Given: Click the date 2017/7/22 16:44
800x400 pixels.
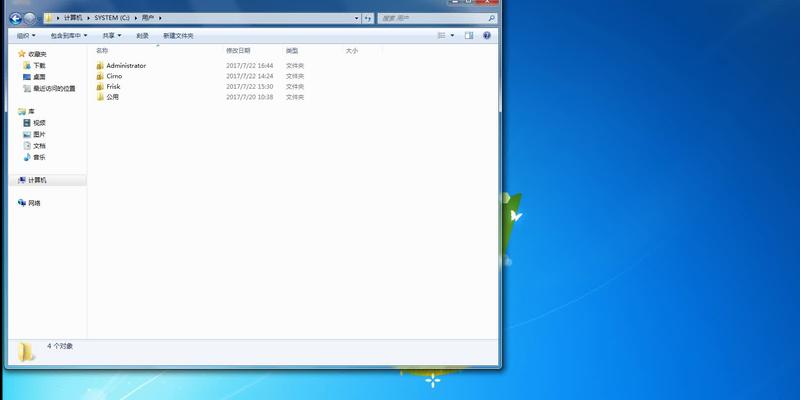Looking at the screenshot, I should 249,66.
